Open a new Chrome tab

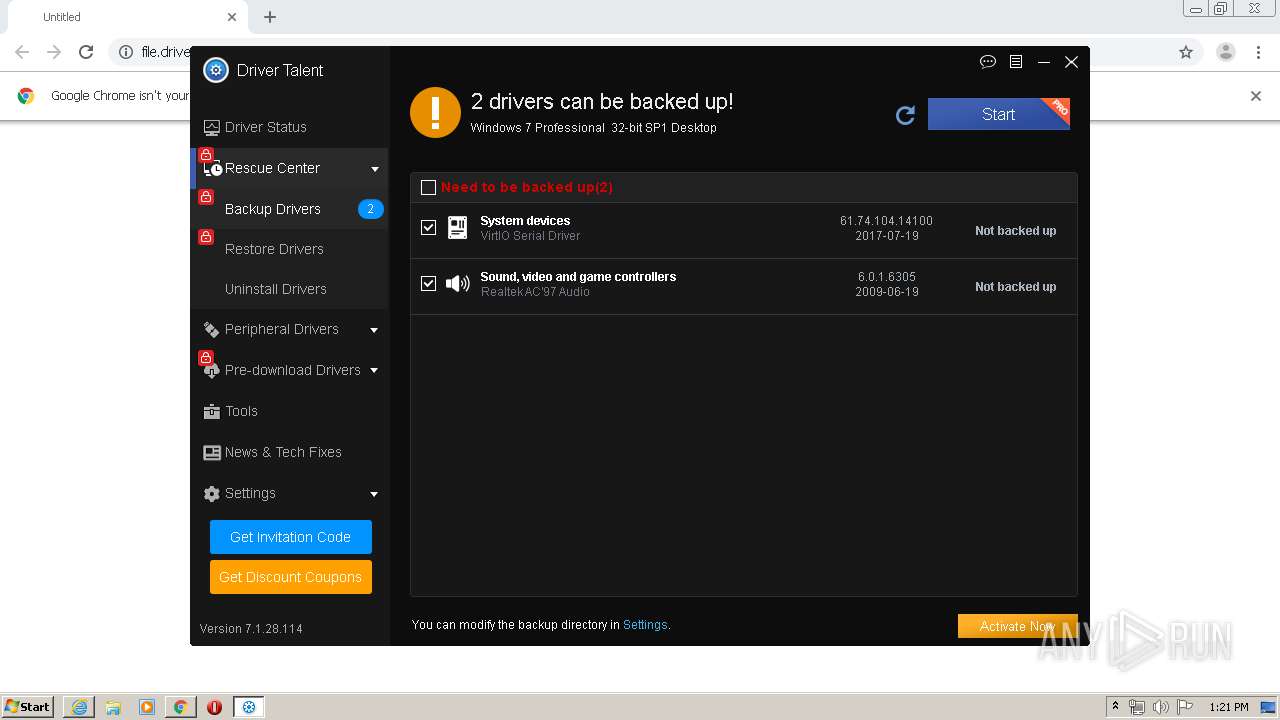[x=270, y=17]
